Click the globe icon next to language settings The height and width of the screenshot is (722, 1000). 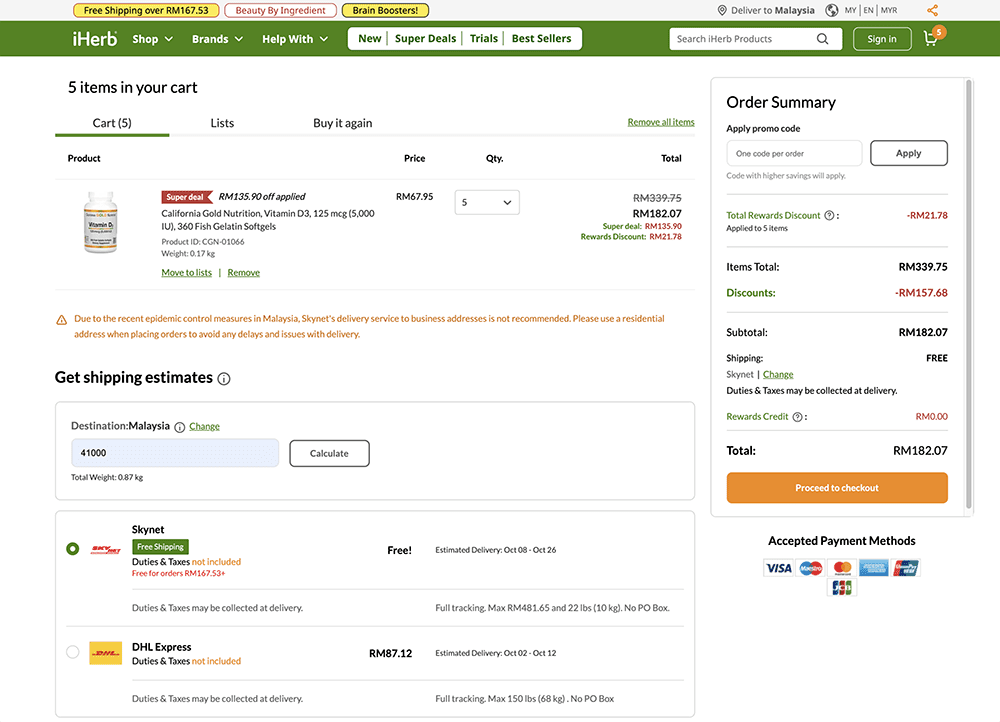pos(832,10)
